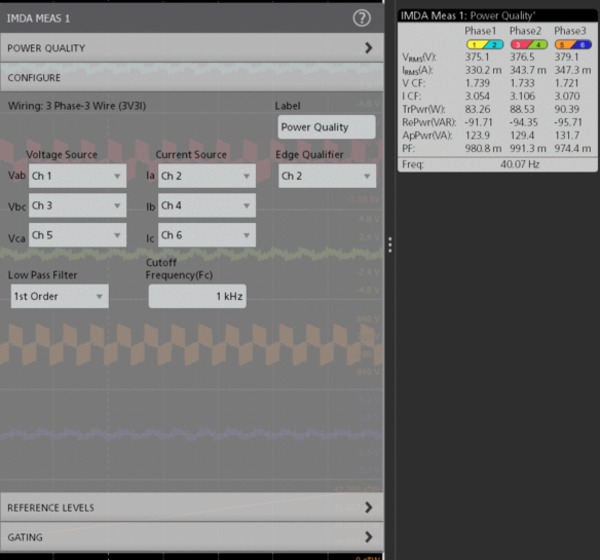Expand the Gating section

(x=192, y=537)
